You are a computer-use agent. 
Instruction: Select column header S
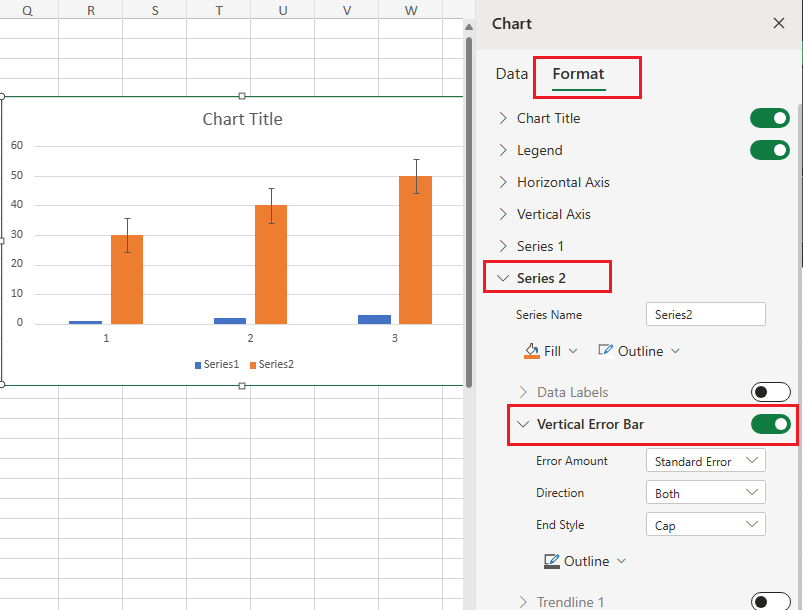155,10
